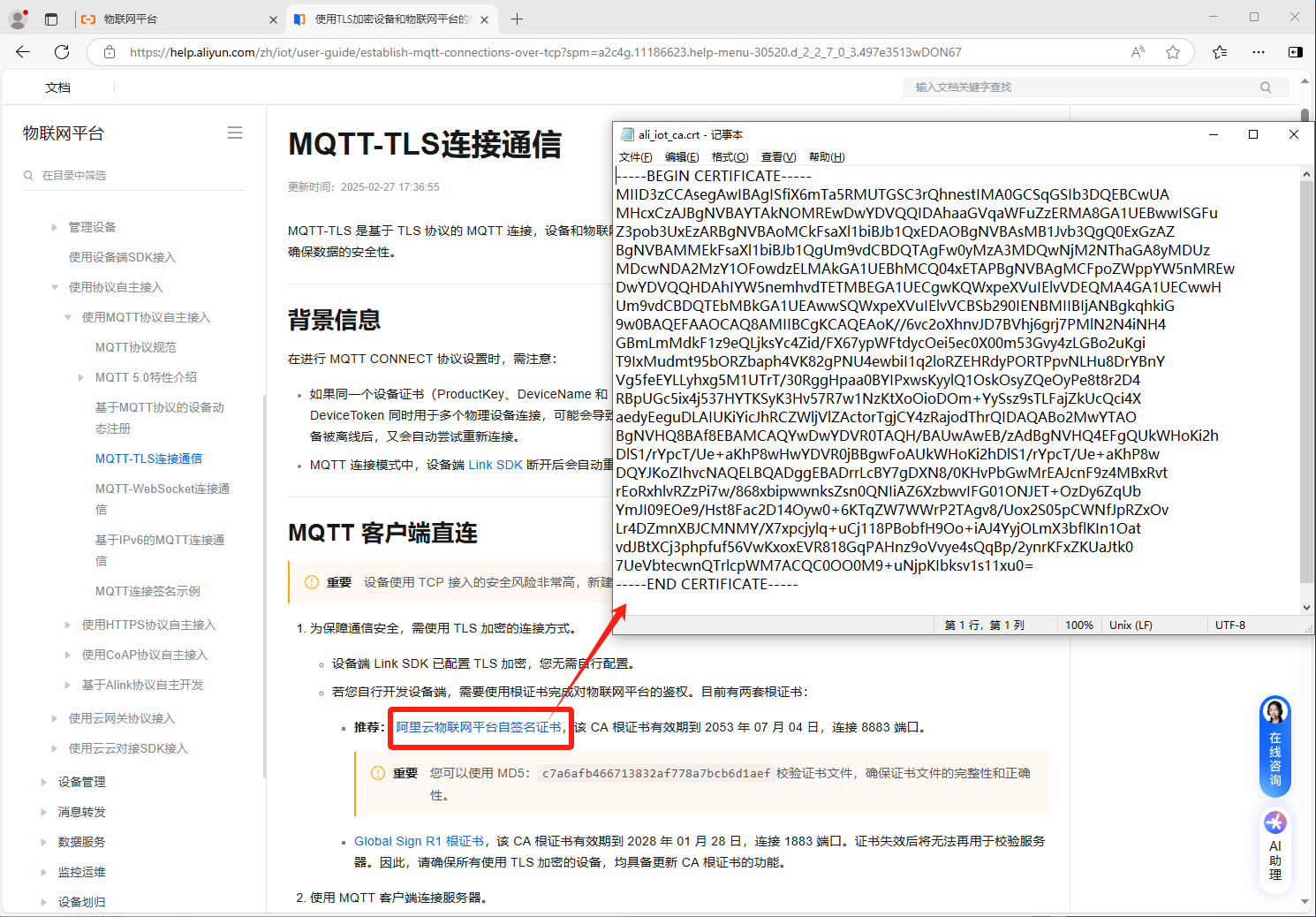
Task: Expand the 数据服务 tree node
Action: point(44,842)
